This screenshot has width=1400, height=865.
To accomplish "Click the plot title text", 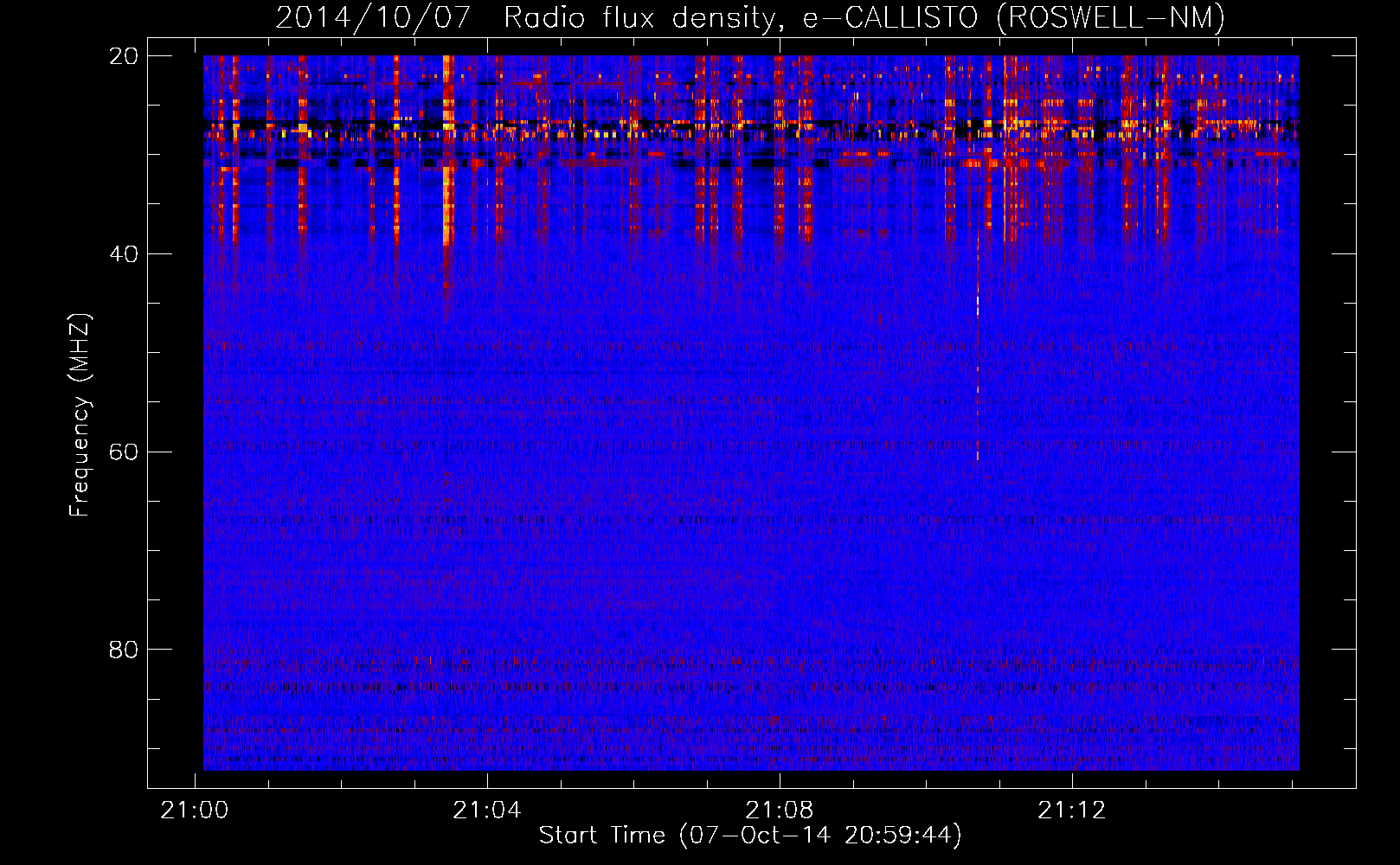I will [750, 17].
